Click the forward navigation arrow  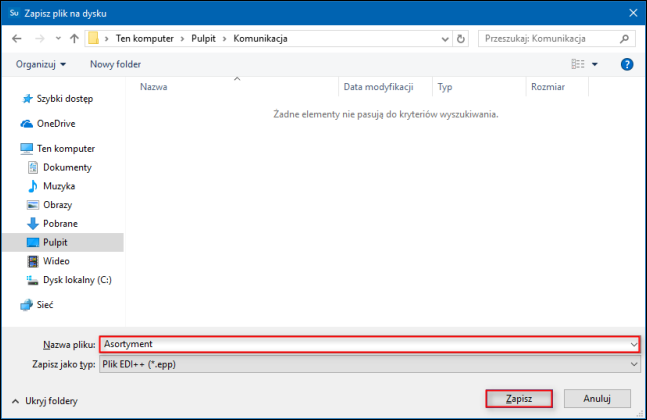(x=40, y=39)
